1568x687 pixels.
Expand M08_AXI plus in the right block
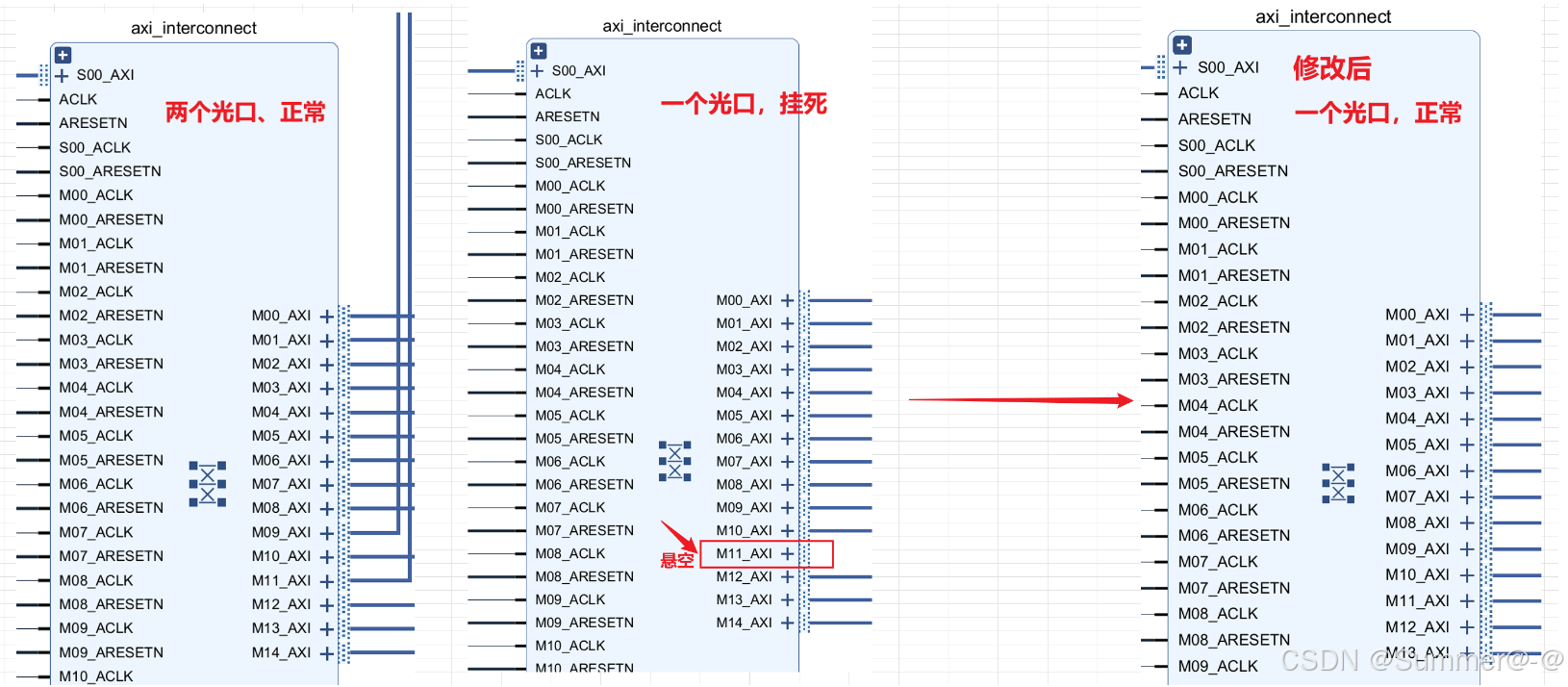click(1467, 523)
